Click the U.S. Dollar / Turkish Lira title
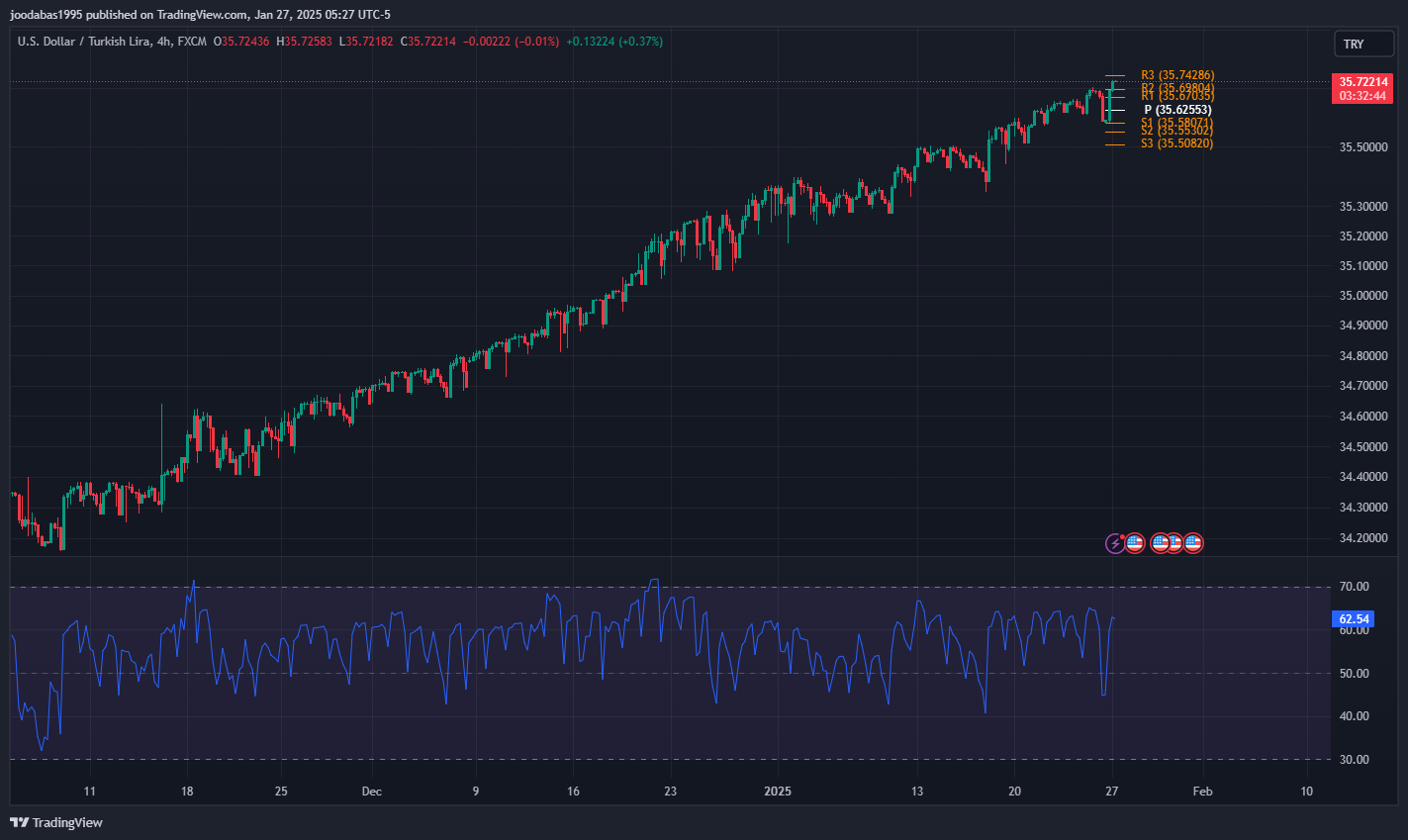 (x=84, y=42)
